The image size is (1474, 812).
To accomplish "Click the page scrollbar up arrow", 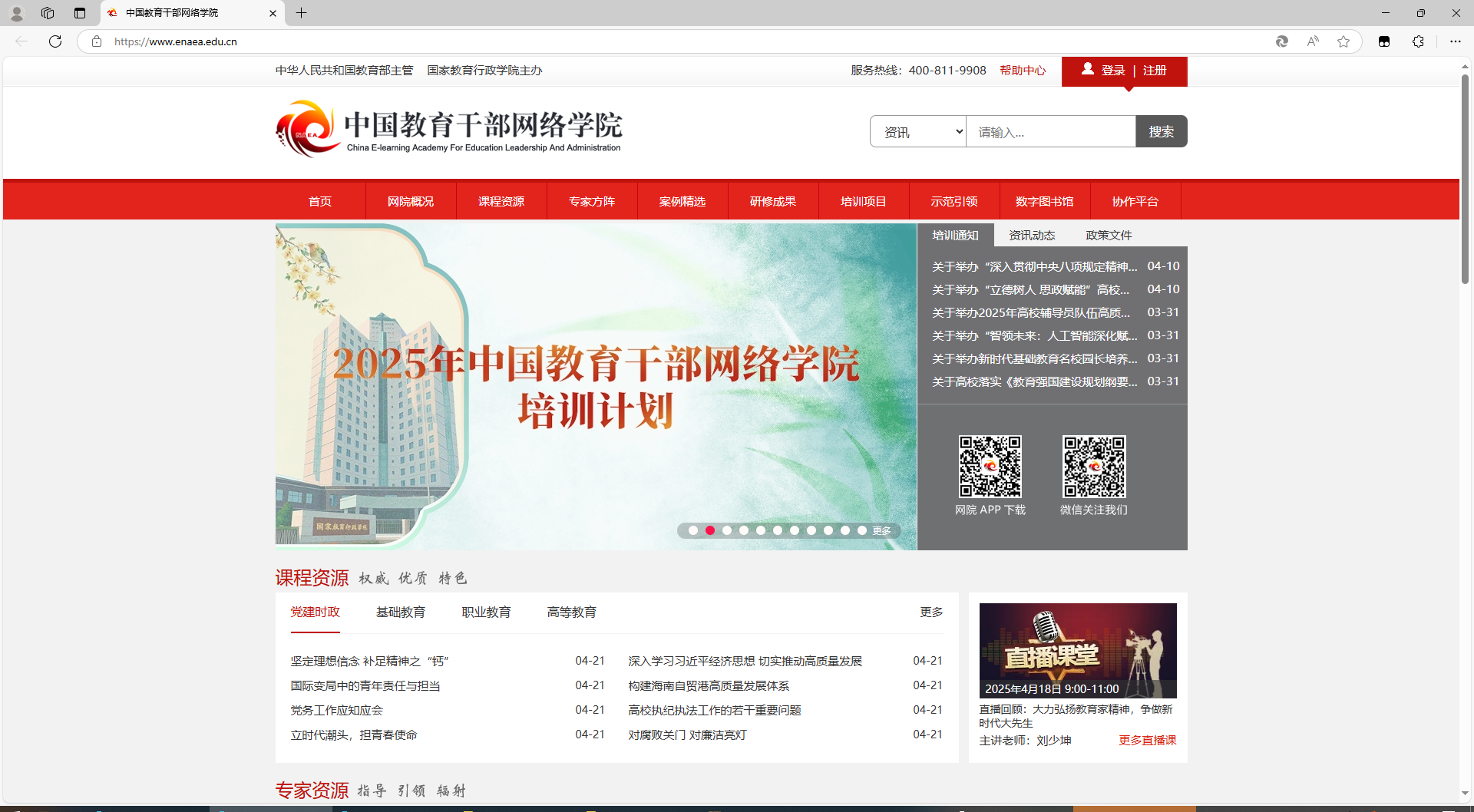I will coord(1465,67).
